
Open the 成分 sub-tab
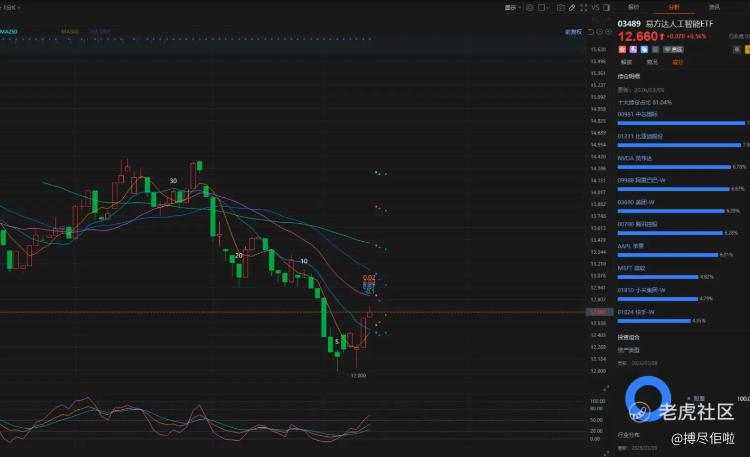click(x=678, y=62)
